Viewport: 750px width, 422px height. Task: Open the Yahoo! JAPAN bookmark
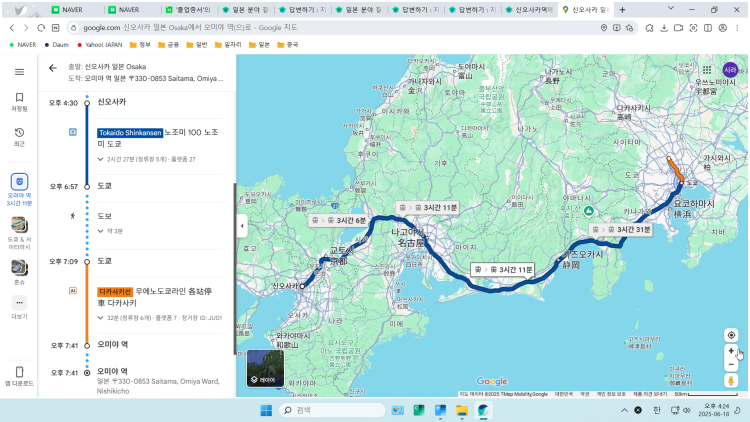(99, 44)
